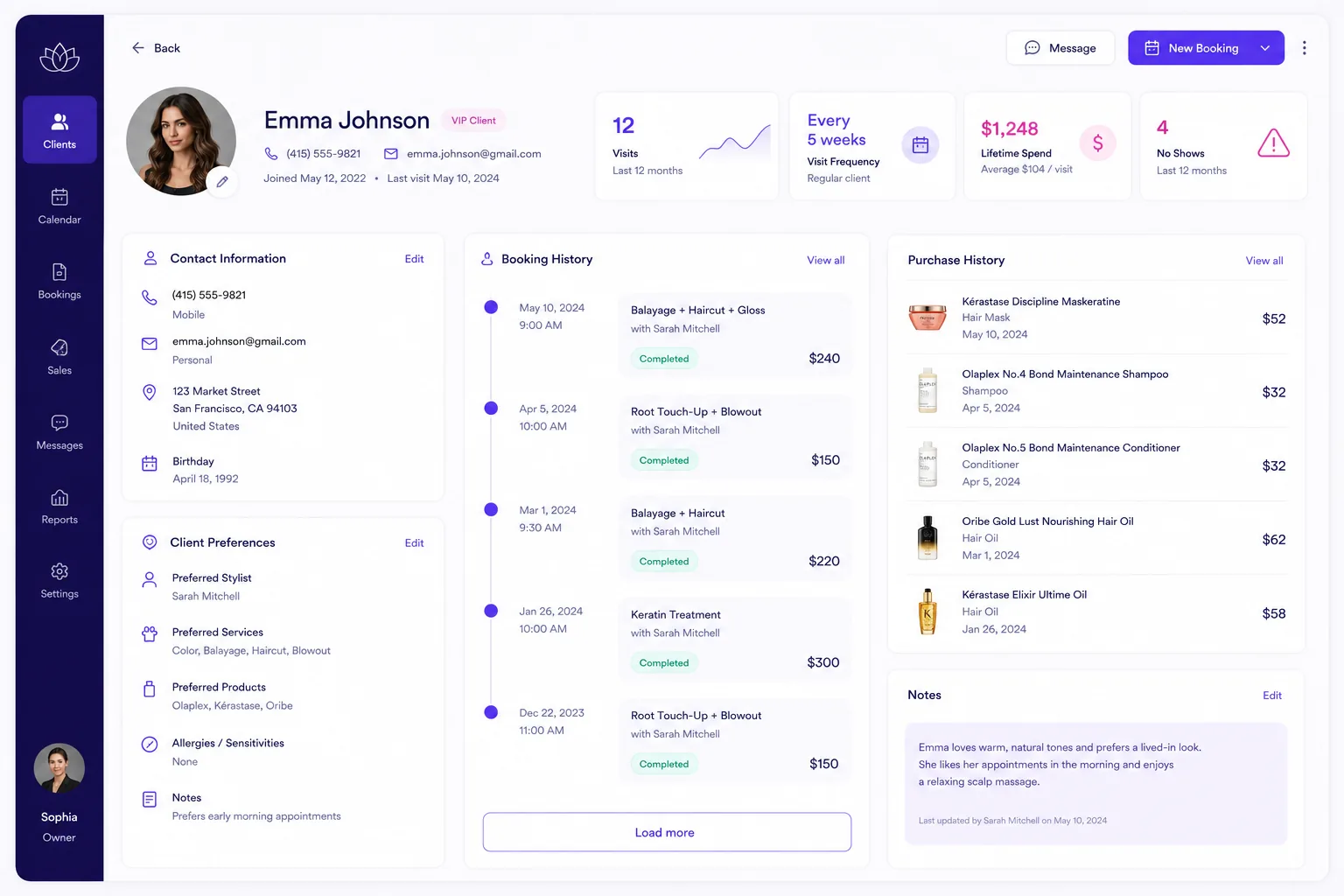Click 'Root Touch-Up + Blowout' on Dec 22, 2023
Viewport: 1344px width, 896px height.
tap(696, 716)
